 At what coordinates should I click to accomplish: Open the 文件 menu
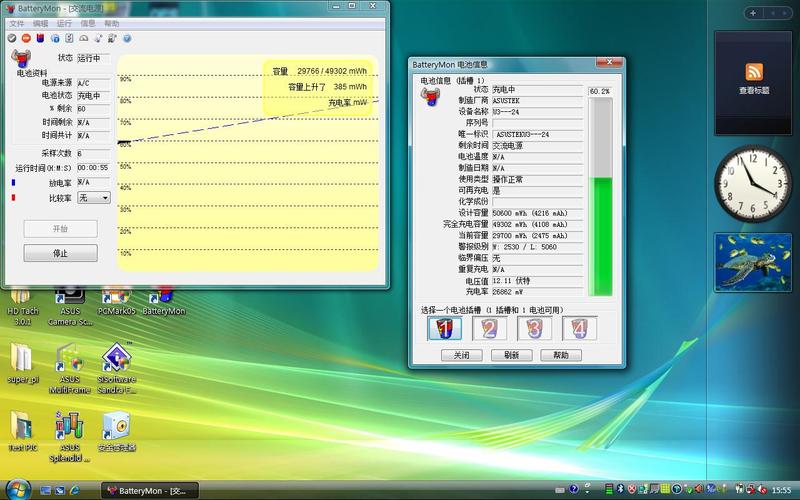[16, 23]
